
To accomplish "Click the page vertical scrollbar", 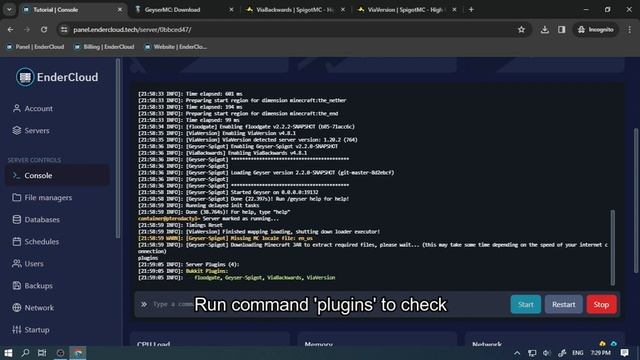I will pyautogui.click(x=636, y=200).
